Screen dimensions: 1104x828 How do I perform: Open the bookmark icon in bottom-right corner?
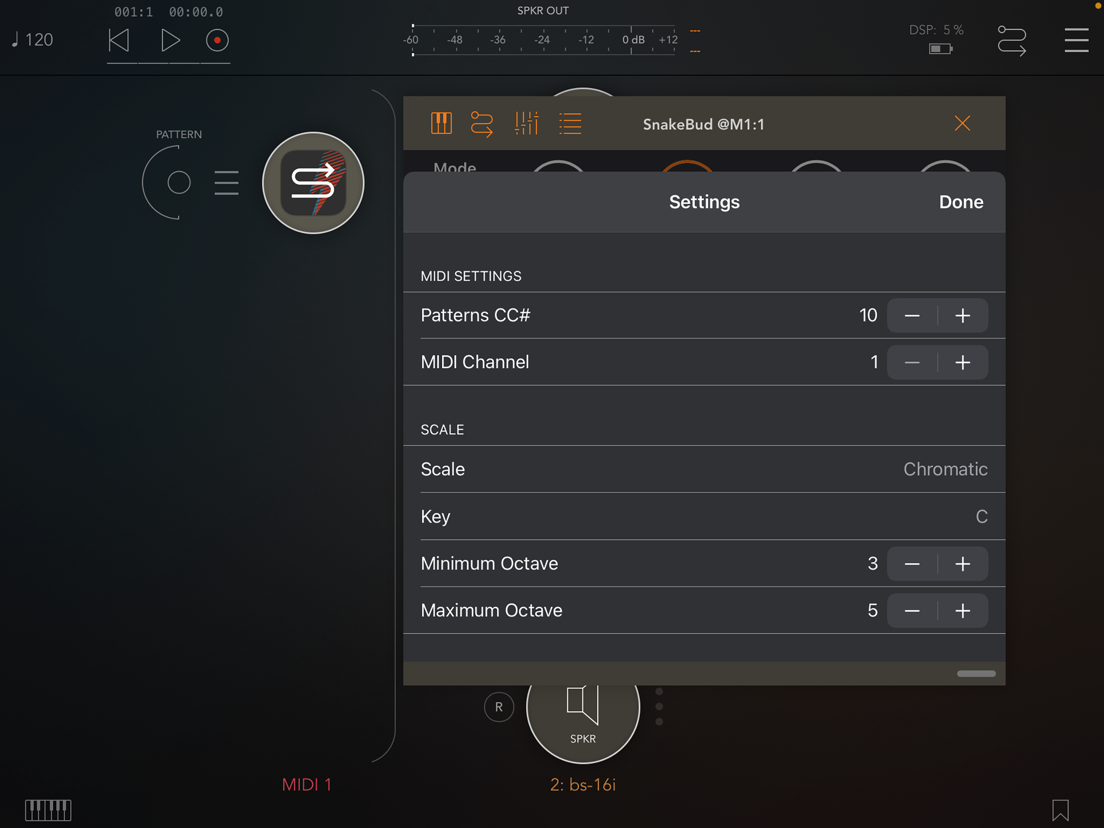tap(1062, 810)
